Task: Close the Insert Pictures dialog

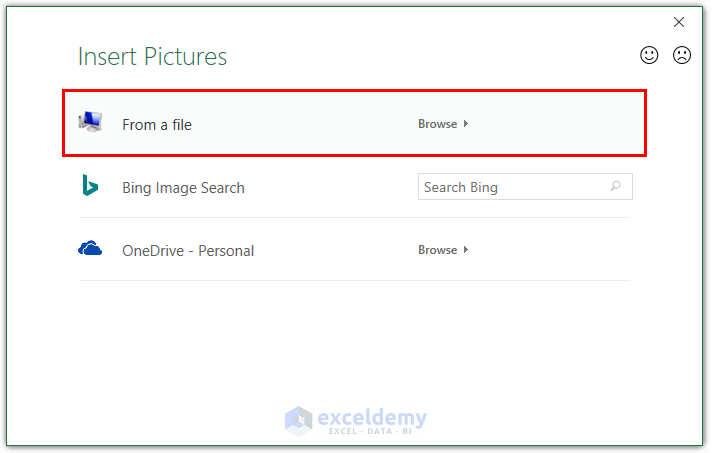Action: coord(679,22)
